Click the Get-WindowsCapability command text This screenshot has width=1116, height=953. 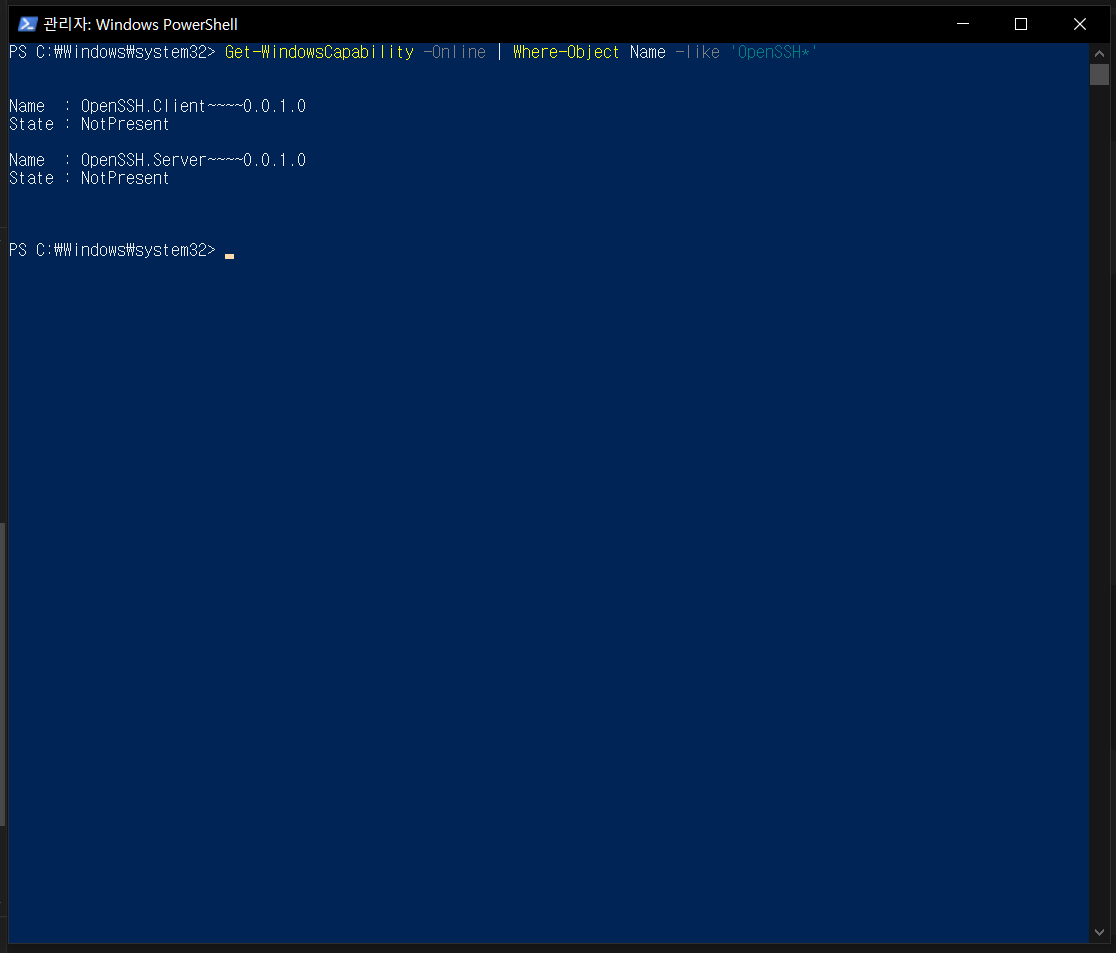click(319, 52)
